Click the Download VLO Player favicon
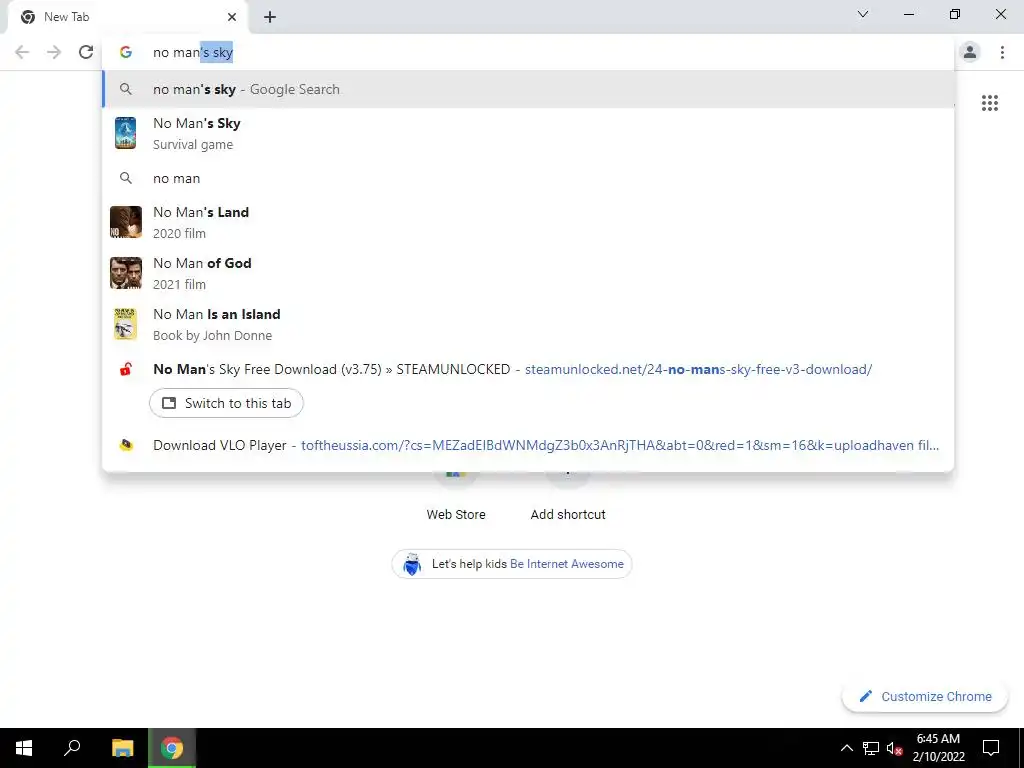Screen dimensions: 1024x768 (x=126, y=445)
